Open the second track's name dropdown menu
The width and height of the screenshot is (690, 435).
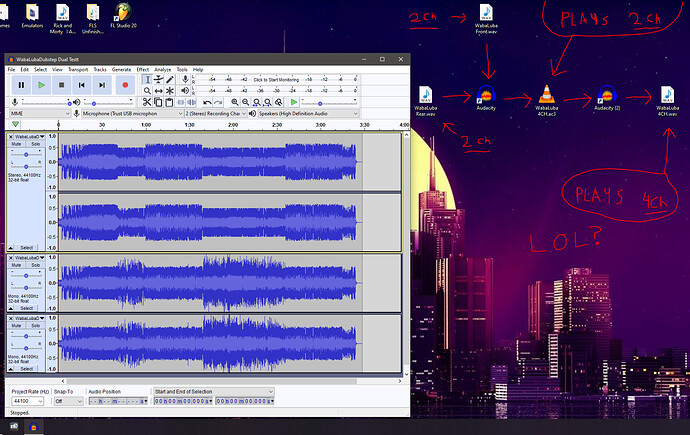pos(30,258)
